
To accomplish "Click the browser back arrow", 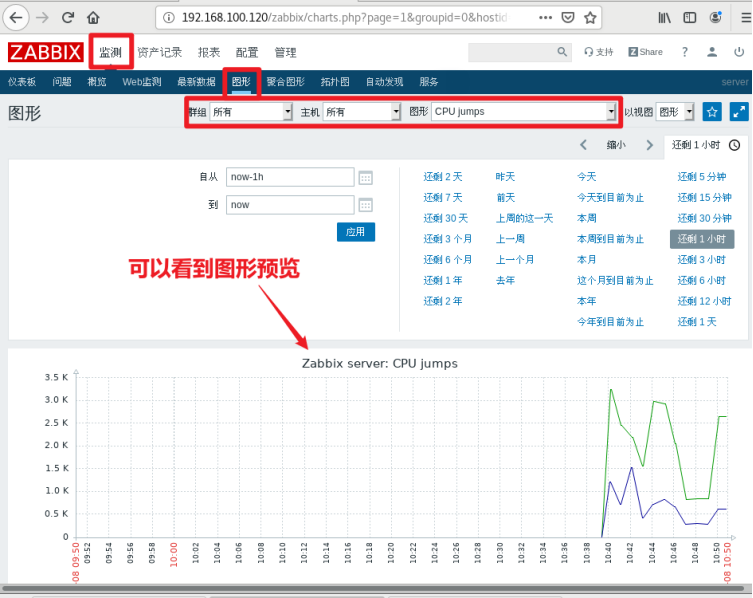I will (x=16, y=18).
